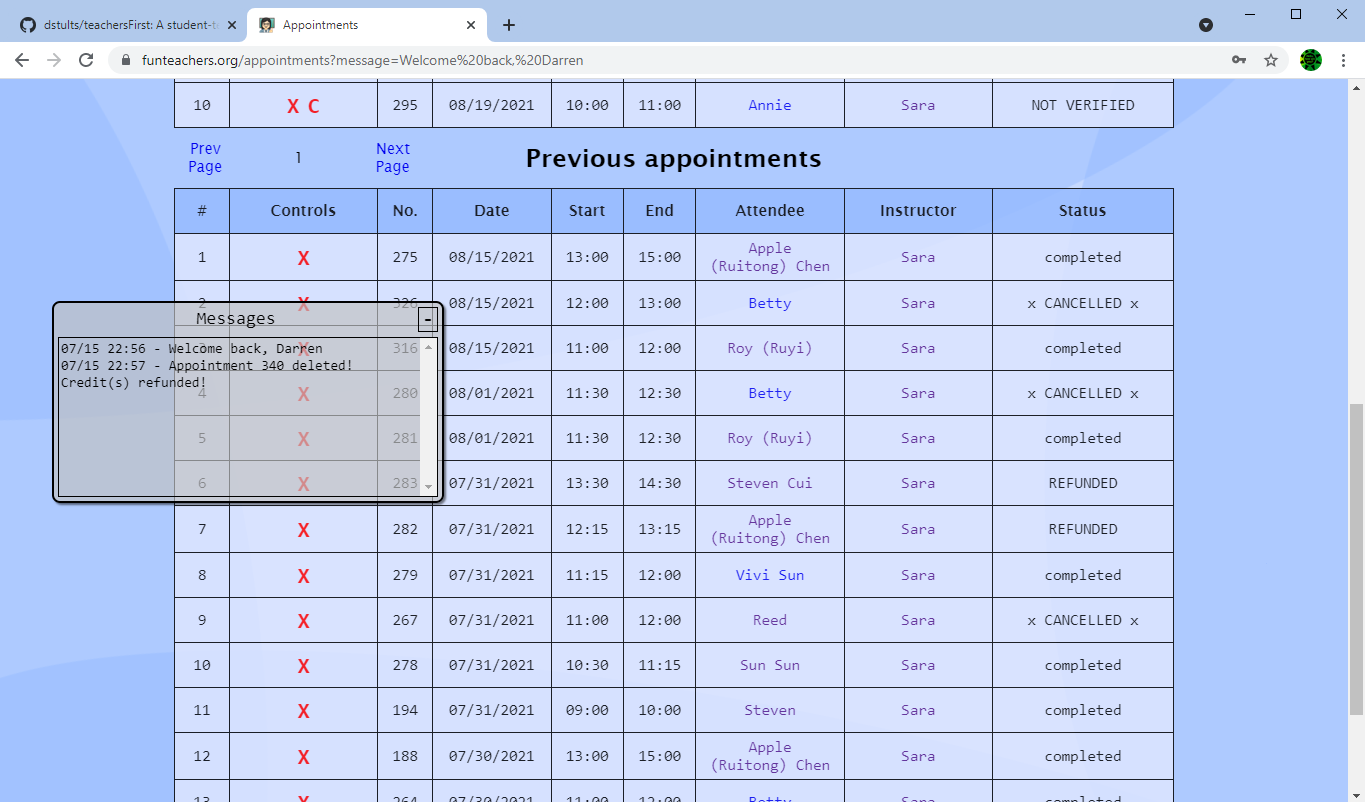Click the Date column header

pyautogui.click(x=492, y=211)
